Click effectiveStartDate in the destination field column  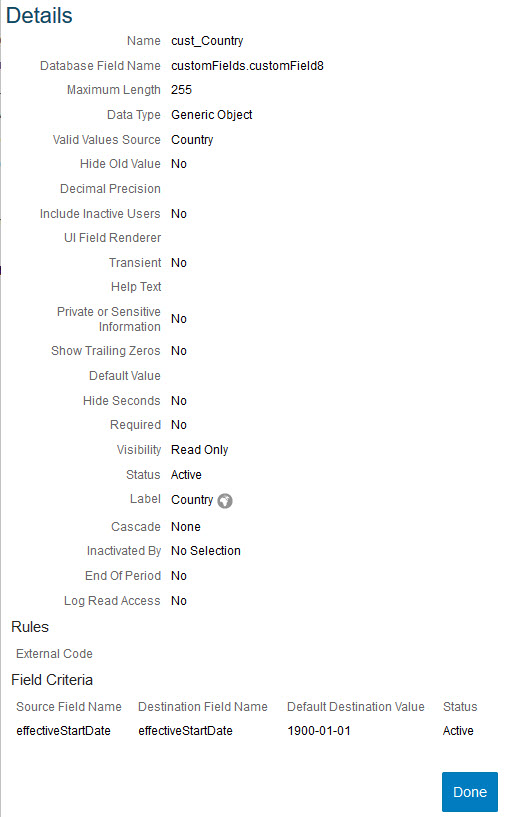point(186,731)
